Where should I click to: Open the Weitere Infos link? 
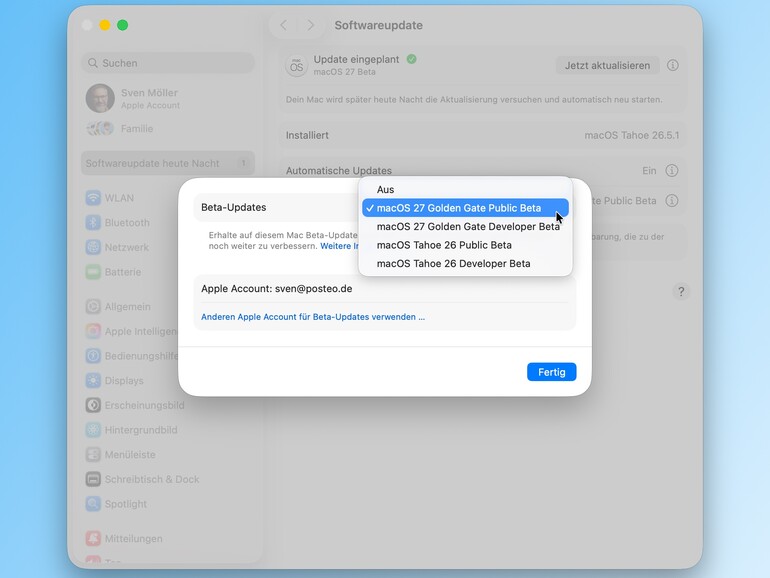(x=339, y=246)
